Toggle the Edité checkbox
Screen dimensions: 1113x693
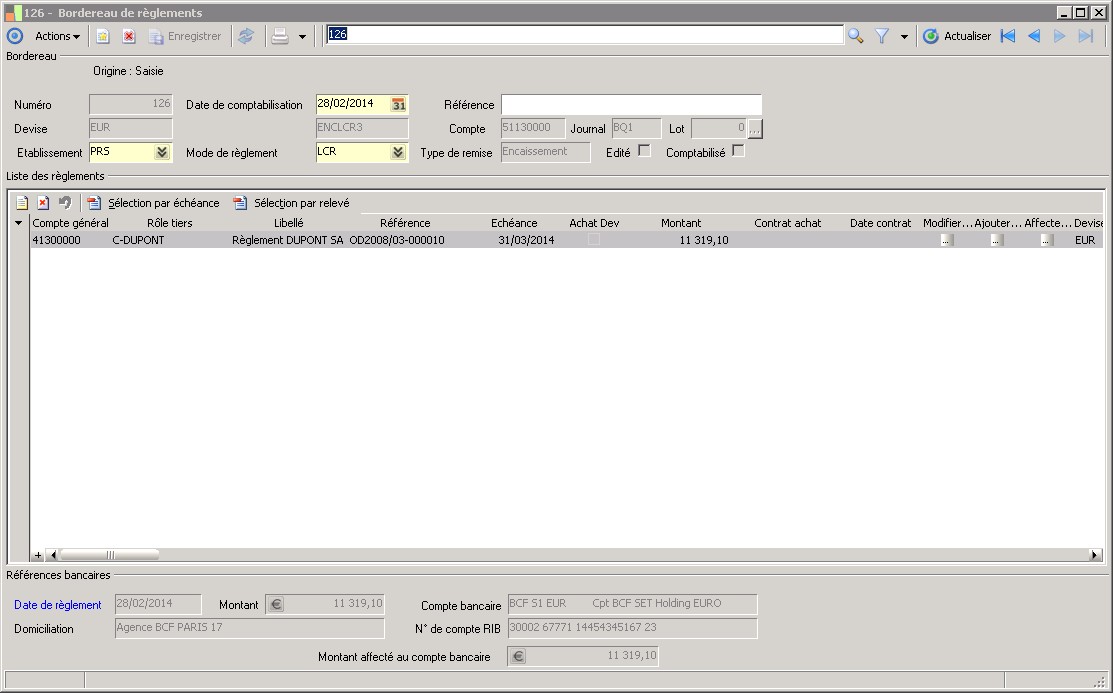pyautogui.click(x=645, y=151)
